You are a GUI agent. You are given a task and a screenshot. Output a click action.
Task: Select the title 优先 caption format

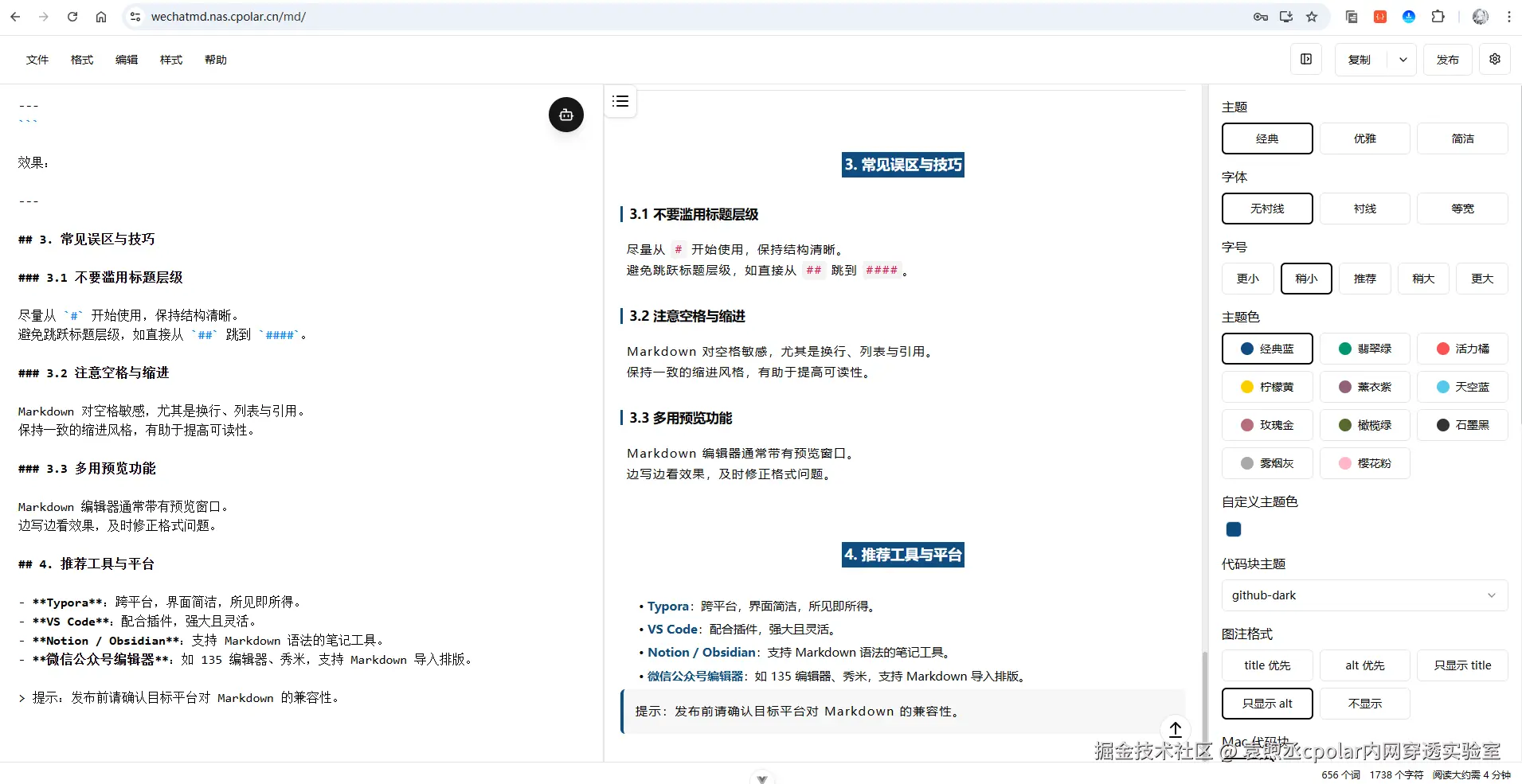[x=1267, y=665]
